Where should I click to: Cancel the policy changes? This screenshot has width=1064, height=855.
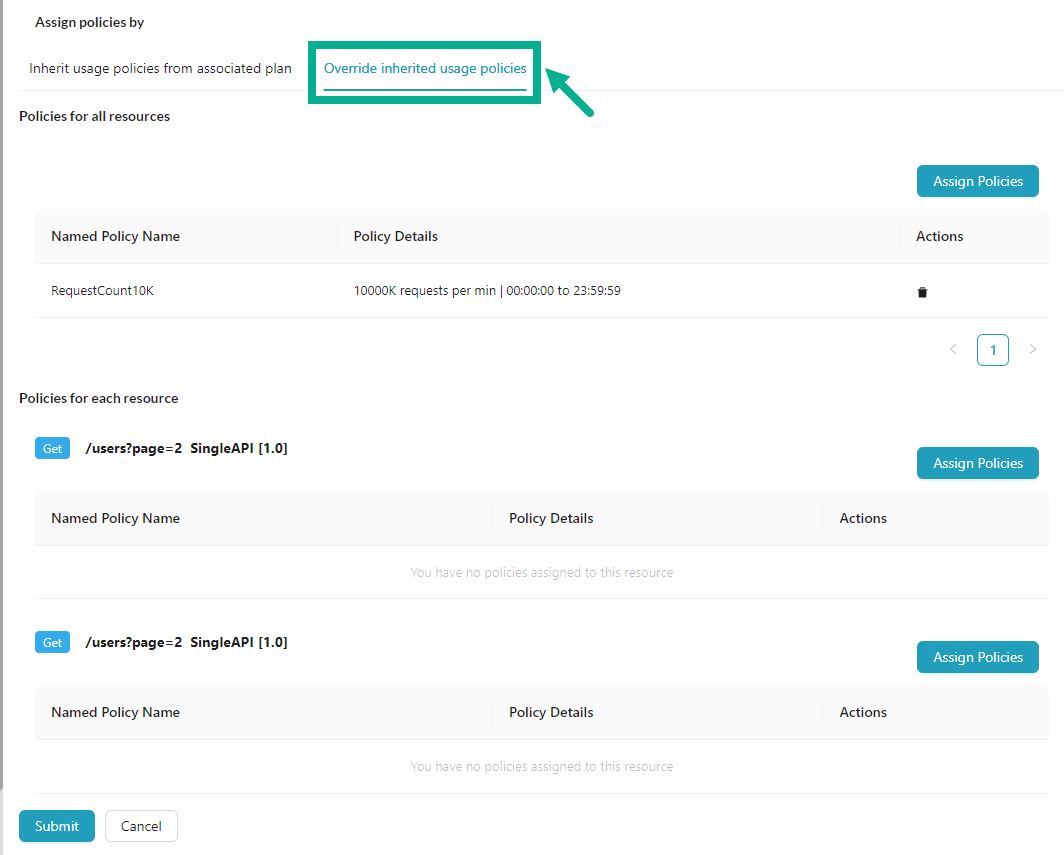tap(140, 826)
